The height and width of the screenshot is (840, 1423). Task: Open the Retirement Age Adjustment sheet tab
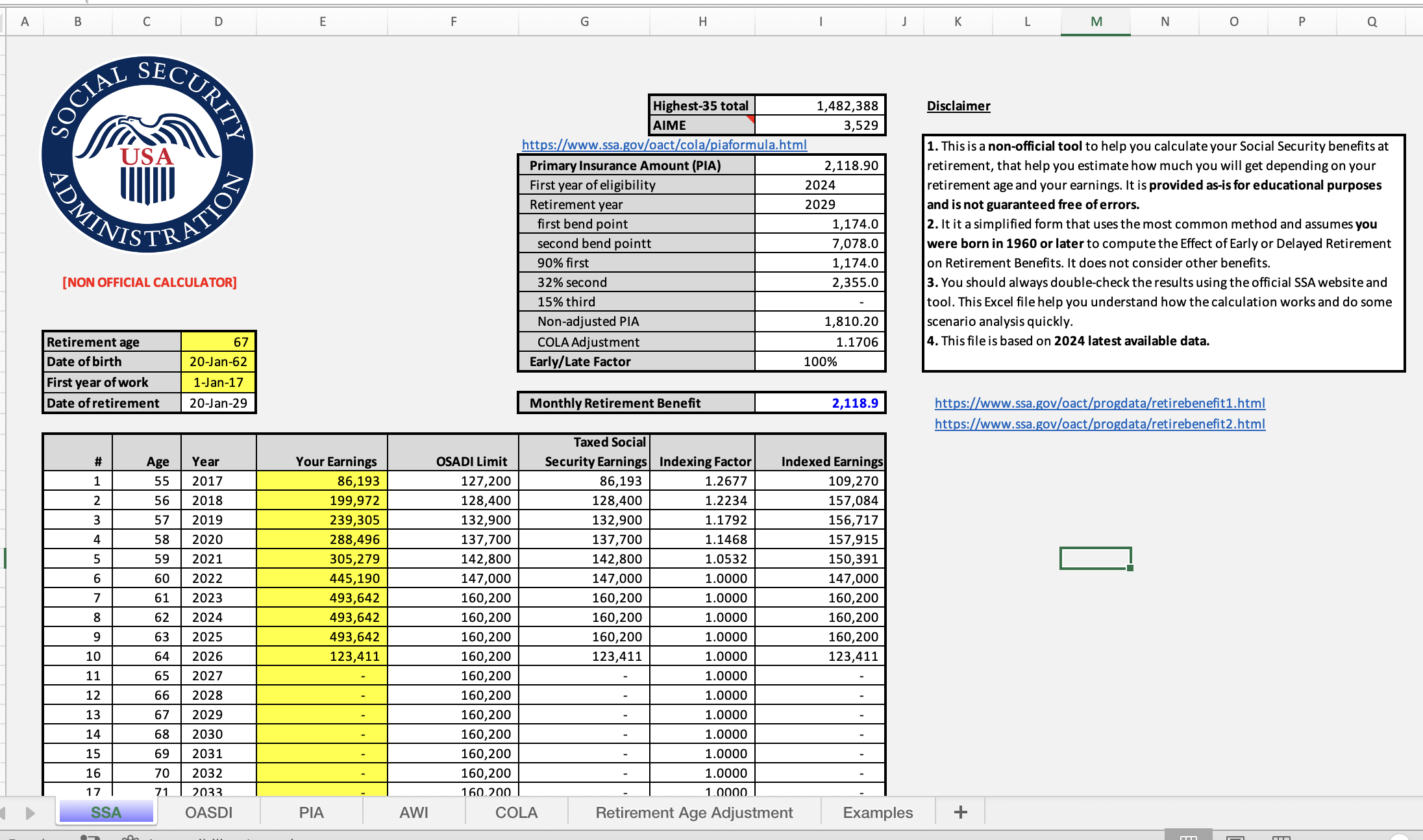pyautogui.click(x=694, y=812)
